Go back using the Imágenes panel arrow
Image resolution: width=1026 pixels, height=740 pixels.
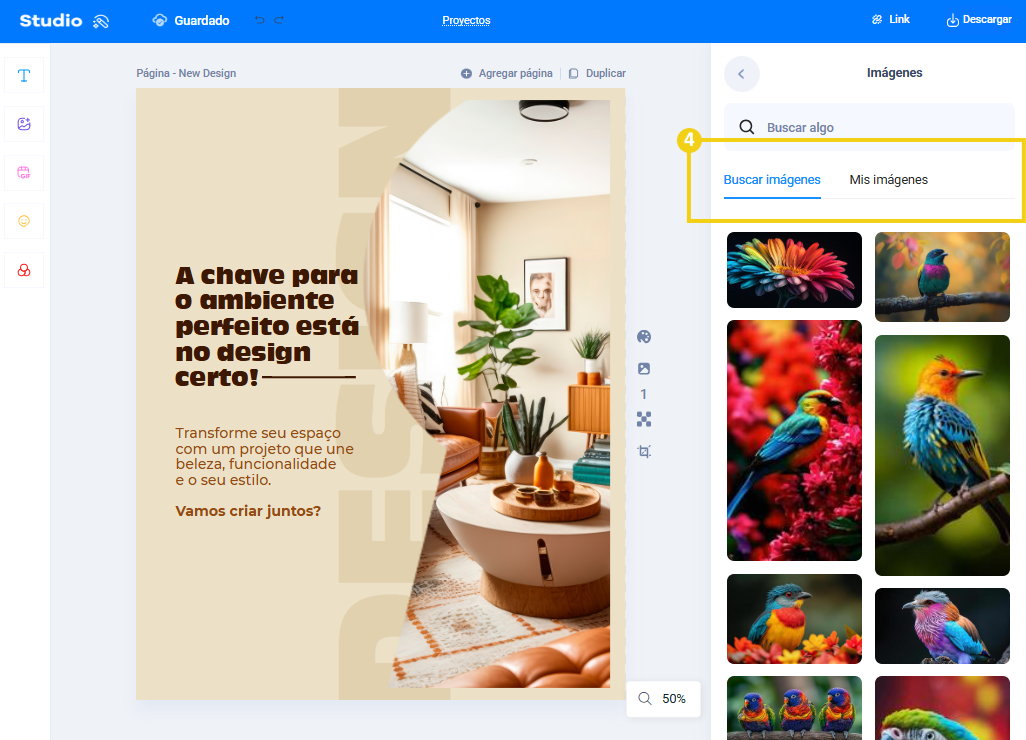[x=741, y=74]
